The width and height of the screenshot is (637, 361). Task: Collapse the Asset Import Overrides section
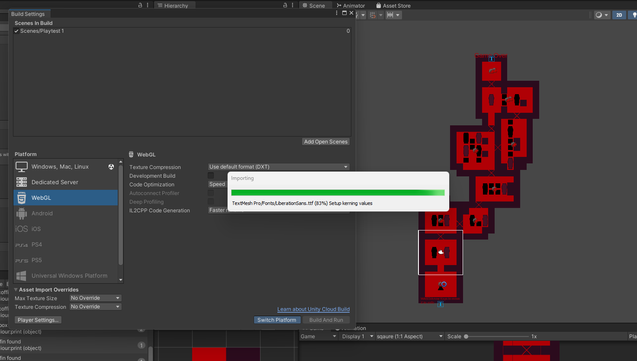coord(16,290)
